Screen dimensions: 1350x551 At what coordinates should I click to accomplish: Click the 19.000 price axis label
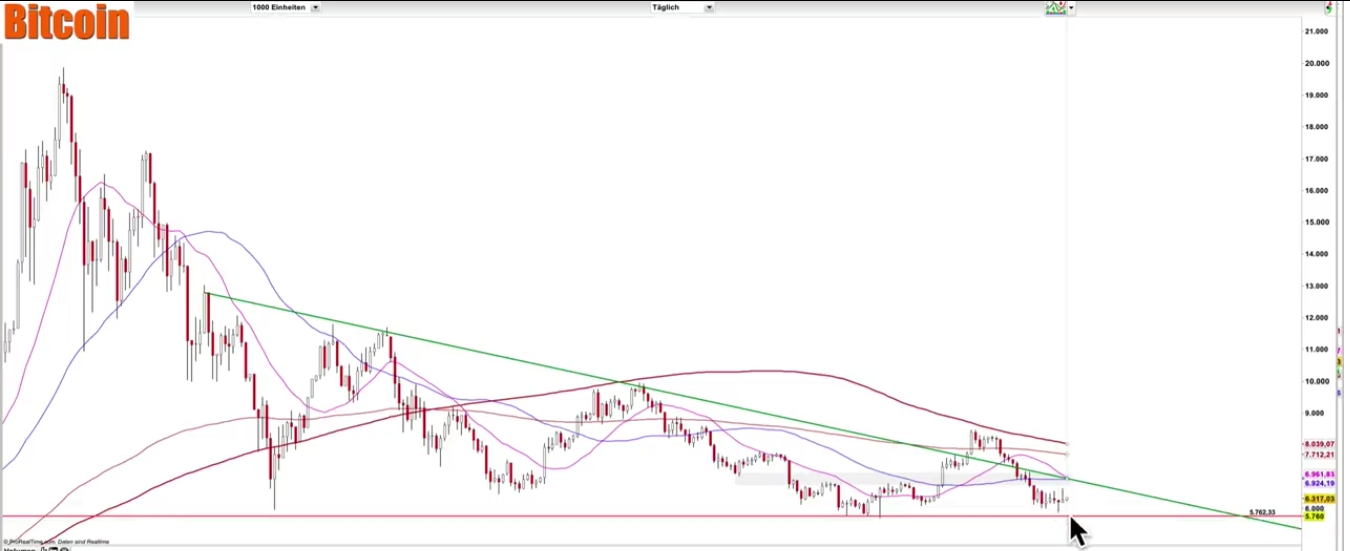1317,95
